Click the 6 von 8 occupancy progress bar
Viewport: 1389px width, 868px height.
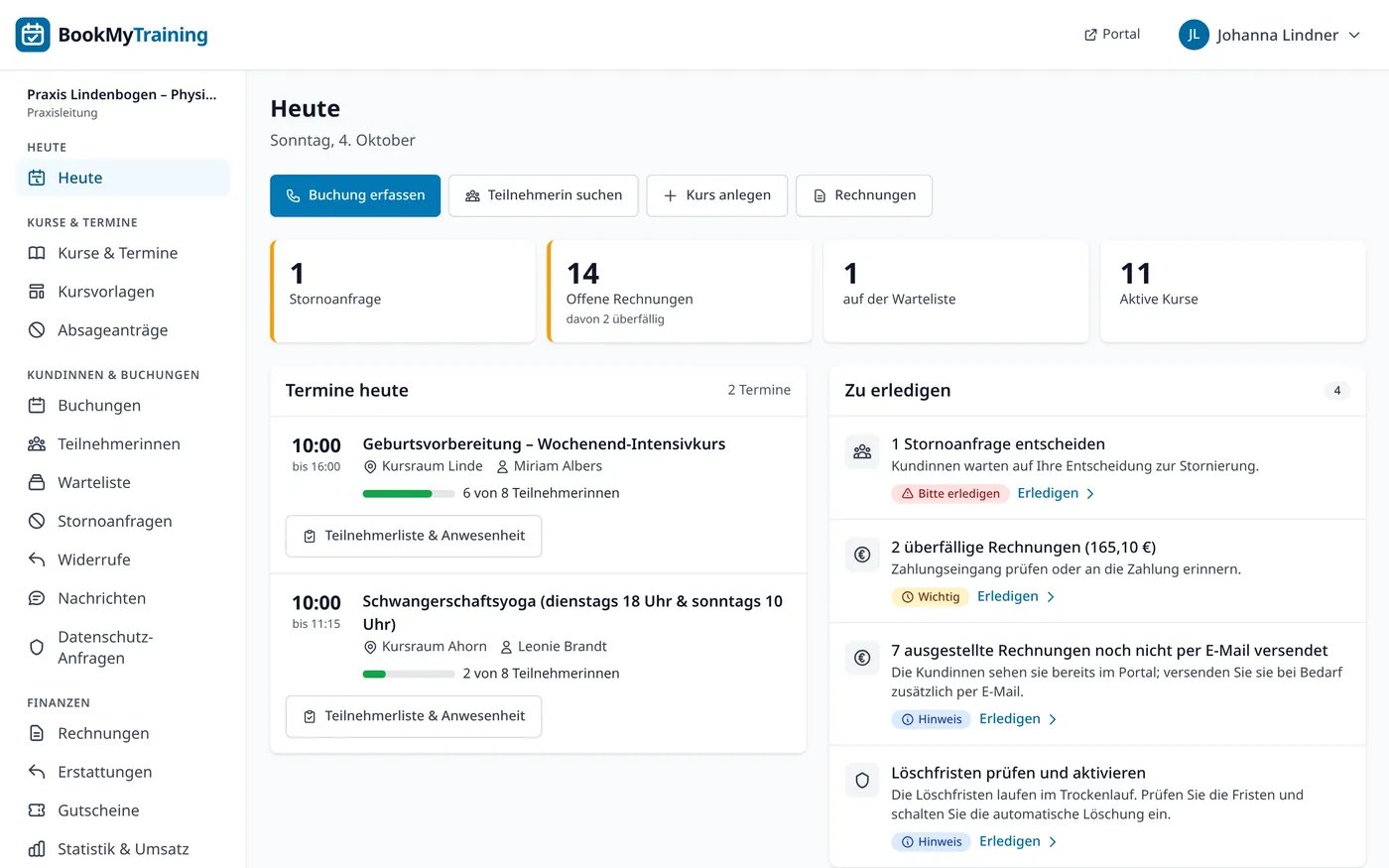pos(409,494)
